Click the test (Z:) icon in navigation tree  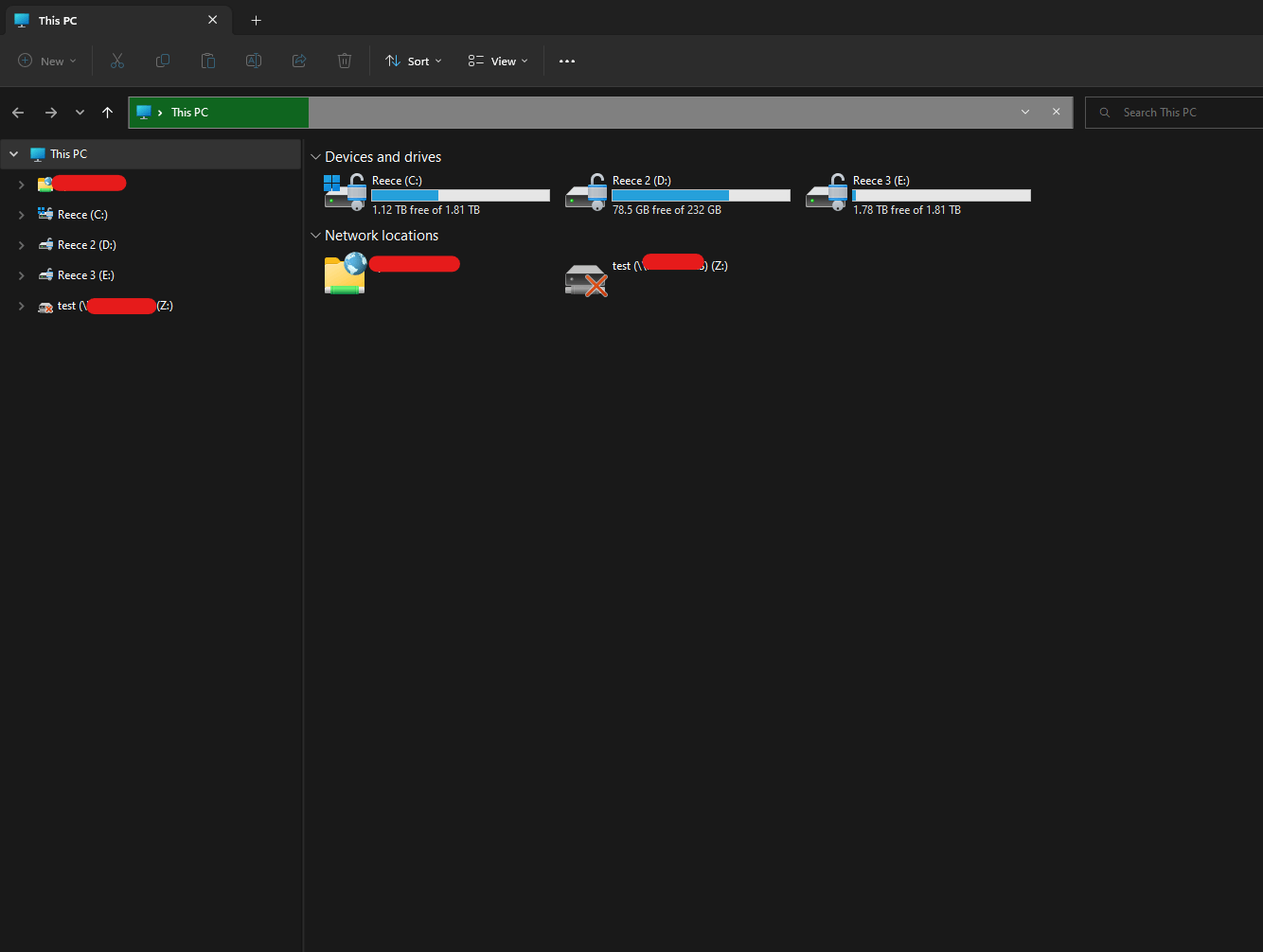(x=45, y=306)
